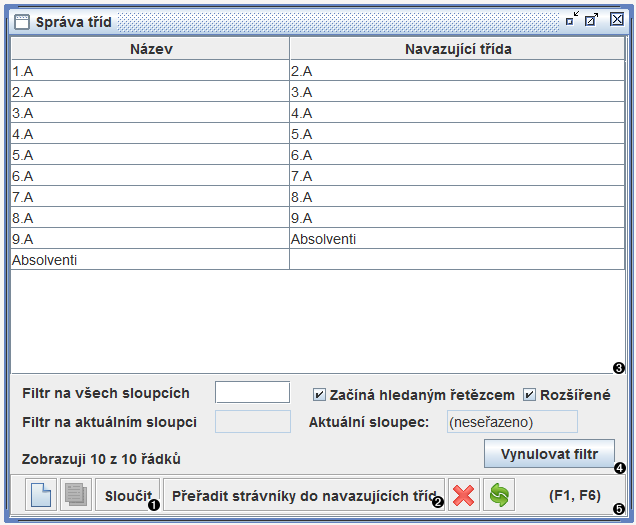Minimize the Správa tříd internal window
Viewport: 636px width, 525px height.
(572, 19)
